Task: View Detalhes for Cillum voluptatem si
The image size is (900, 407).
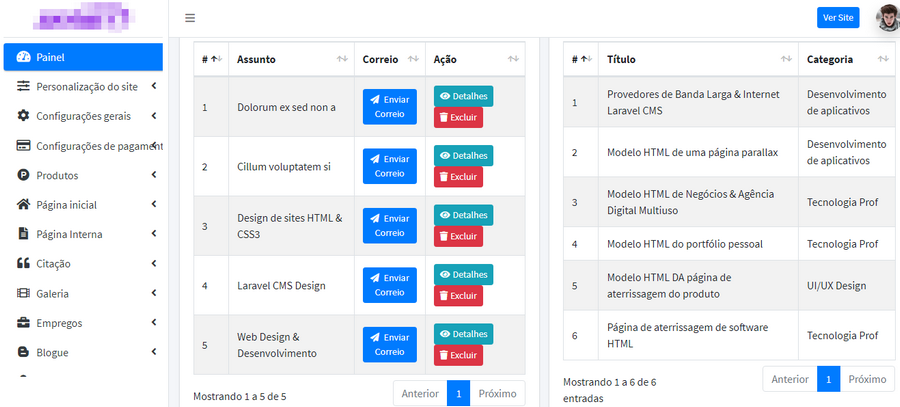Action: point(463,156)
